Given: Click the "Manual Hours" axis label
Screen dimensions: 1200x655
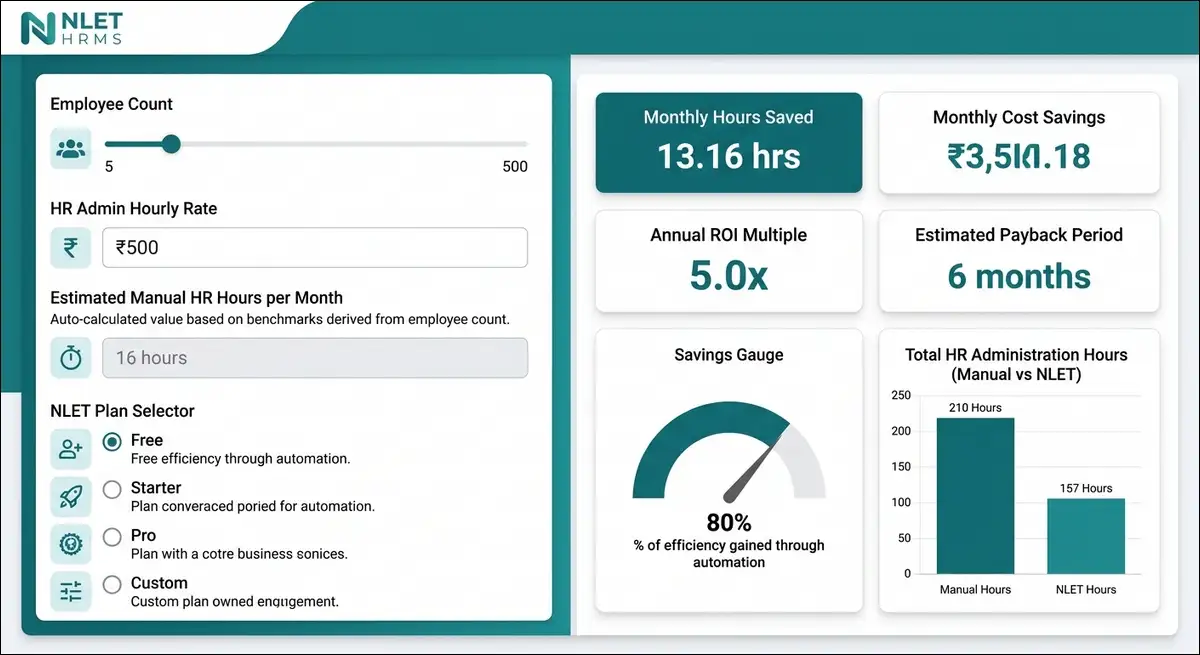Looking at the screenshot, I should pos(975,590).
